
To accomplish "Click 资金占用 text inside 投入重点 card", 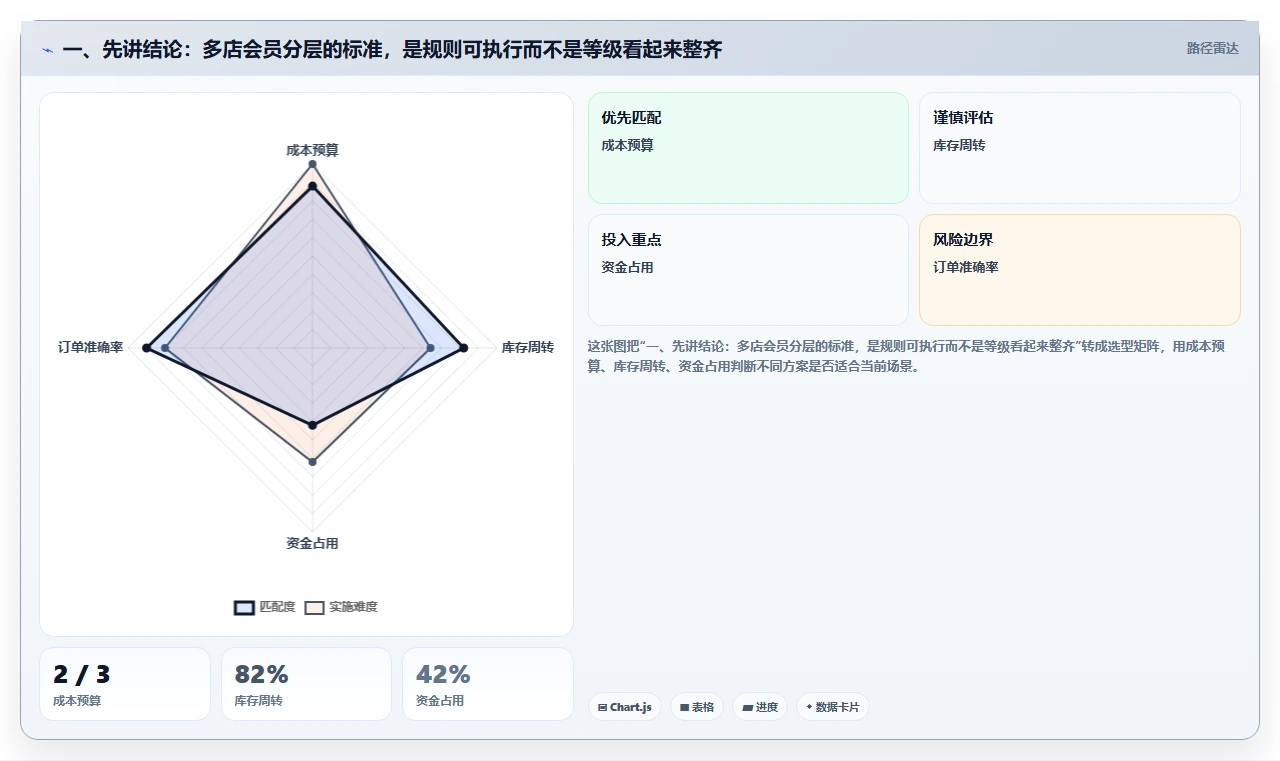I will [627, 267].
